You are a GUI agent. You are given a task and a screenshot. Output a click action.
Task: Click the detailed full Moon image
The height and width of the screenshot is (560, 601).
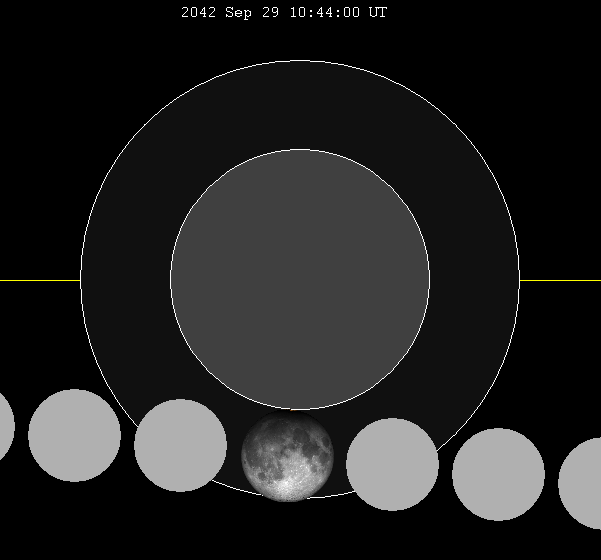tap(287, 456)
